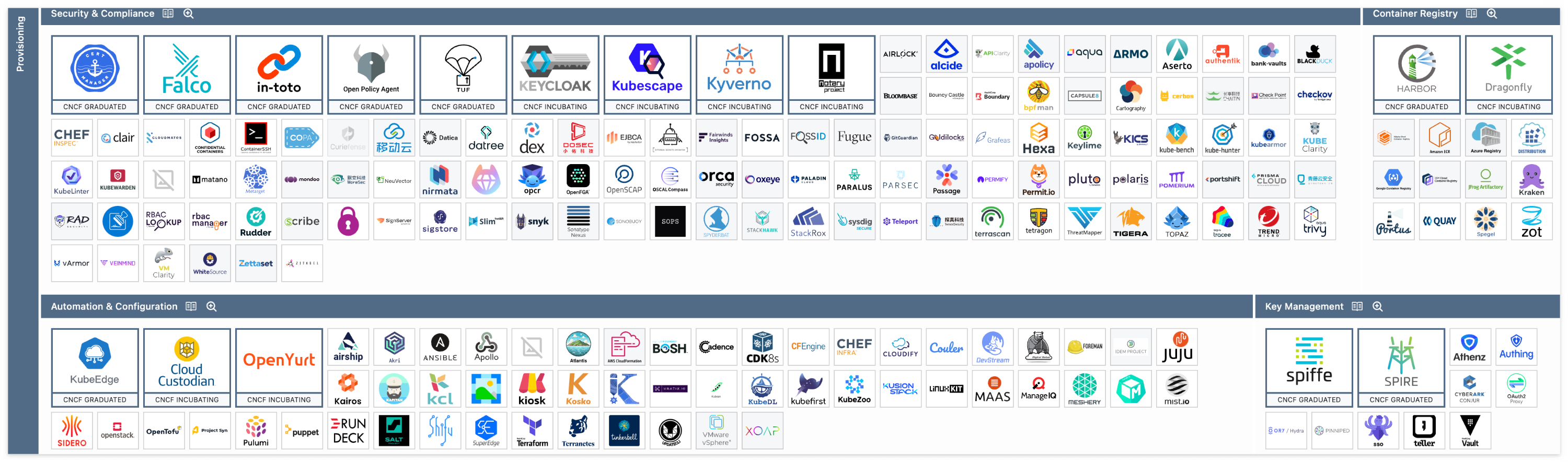Image resolution: width=1568 pixels, height=462 pixels.
Task: Open the Terraform logo tile
Action: tap(532, 430)
